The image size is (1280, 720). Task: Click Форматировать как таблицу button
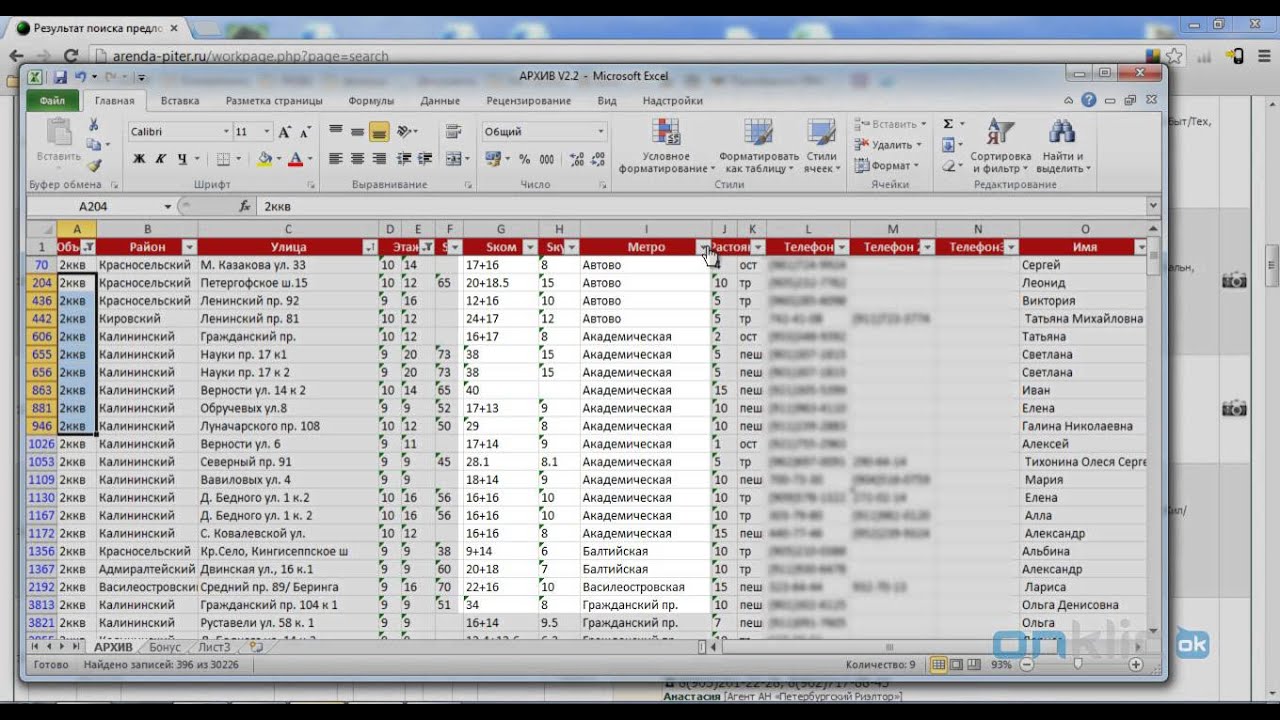[x=759, y=146]
